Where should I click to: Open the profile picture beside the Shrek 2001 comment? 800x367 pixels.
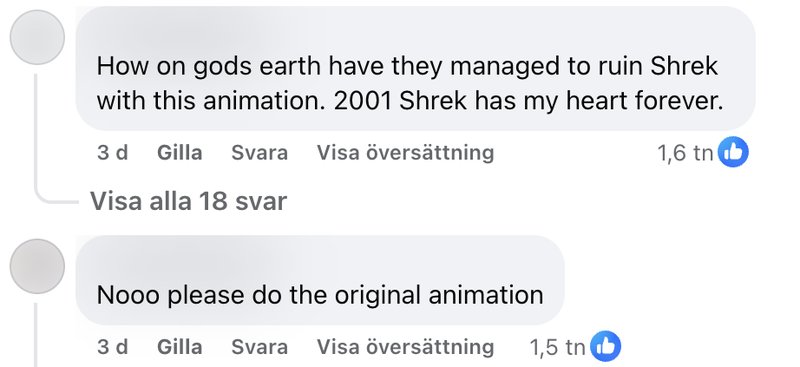[37, 37]
